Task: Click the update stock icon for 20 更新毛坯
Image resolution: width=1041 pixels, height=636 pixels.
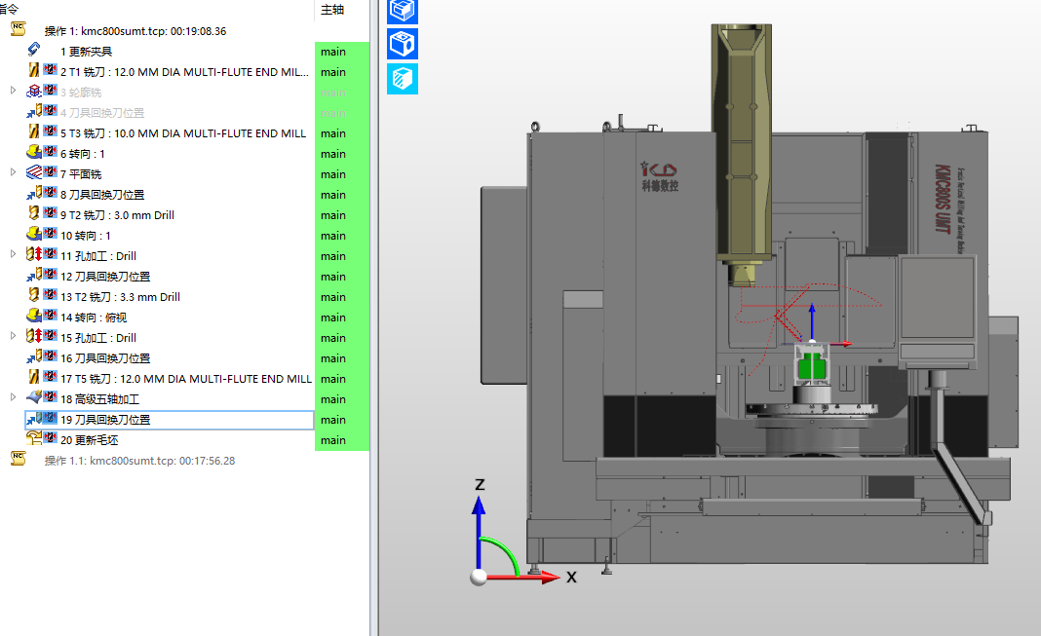Action: tap(34, 438)
